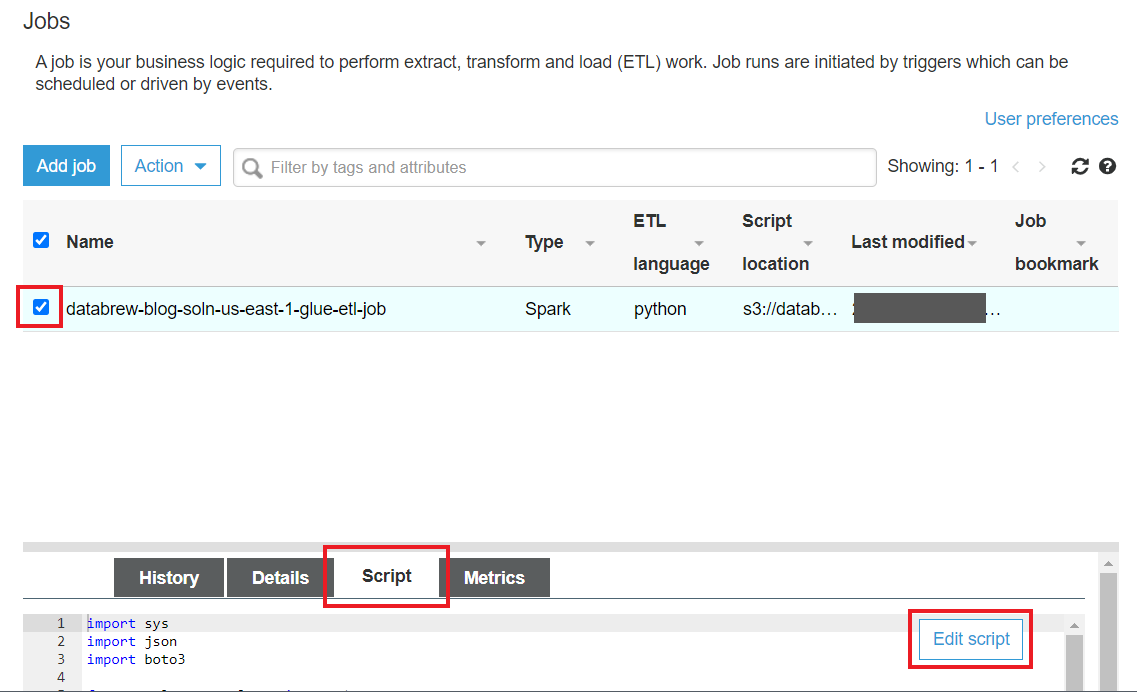Open the Action dropdown menu
The width and height of the screenshot is (1137, 692).
171,165
